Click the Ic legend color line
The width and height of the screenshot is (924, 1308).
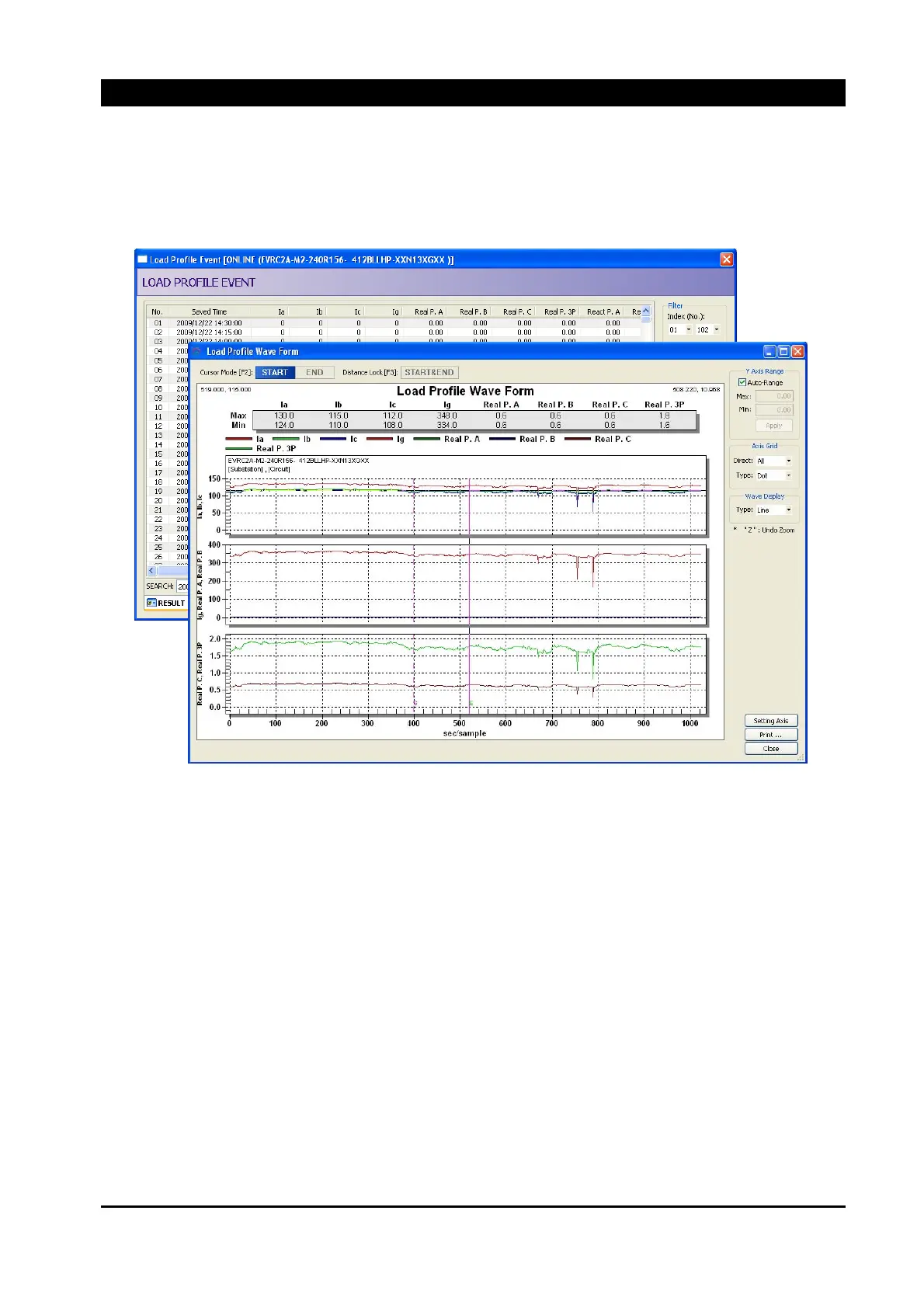coord(332,440)
